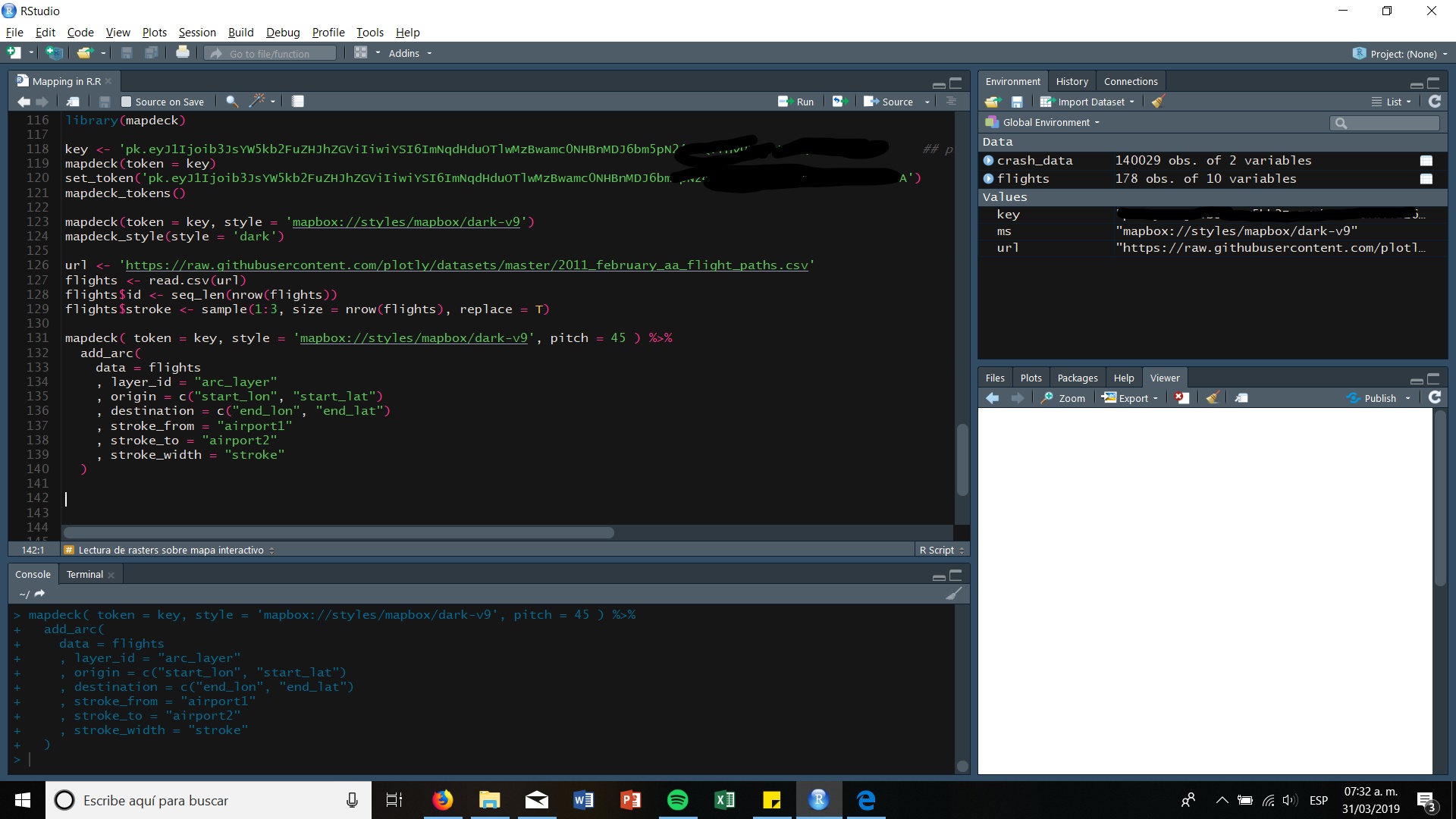Click the Run button
The height and width of the screenshot is (819, 1456).
796,102
